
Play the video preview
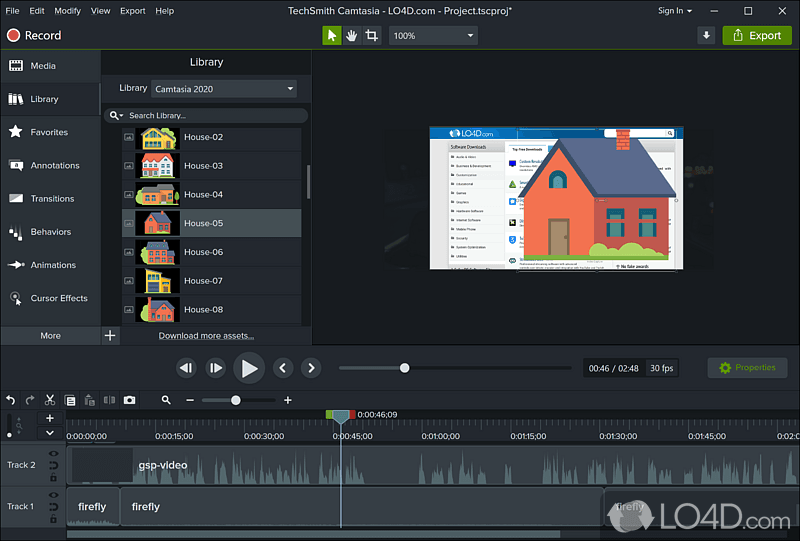(x=249, y=368)
